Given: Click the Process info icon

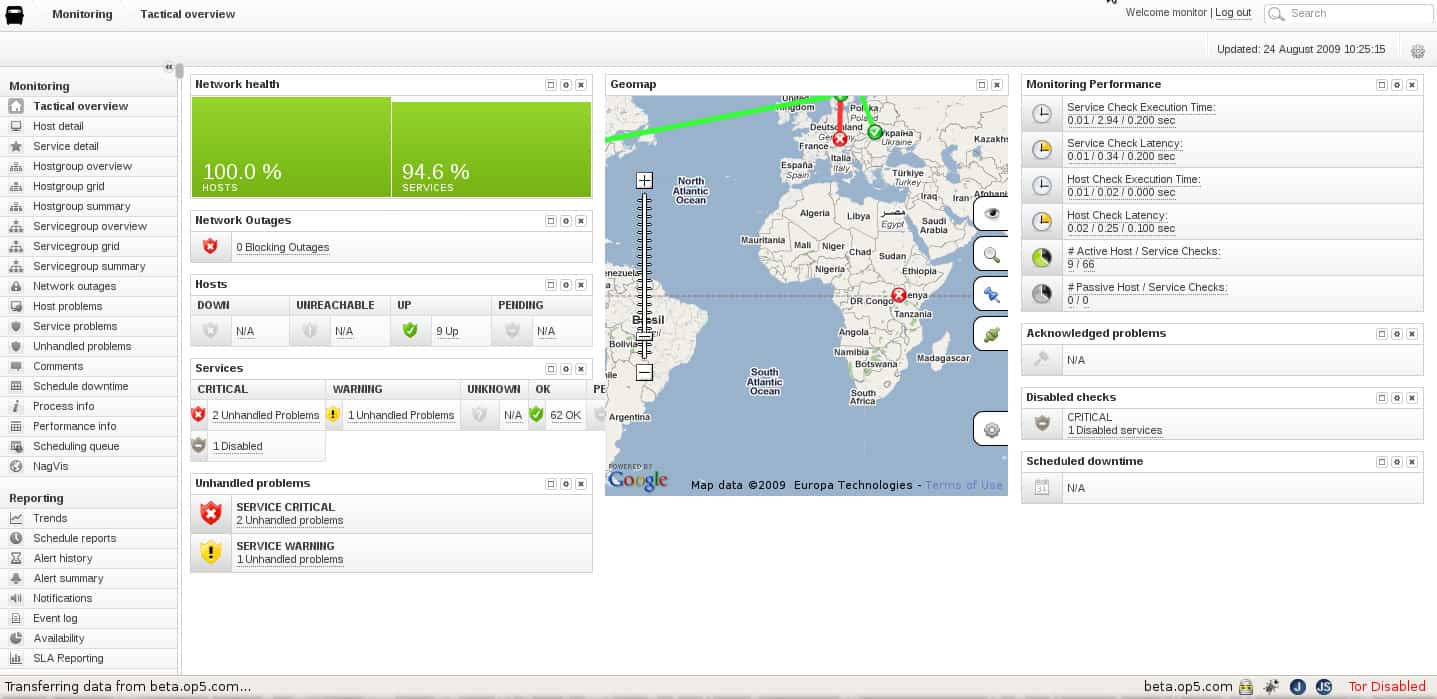Looking at the screenshot, I should click(x=16, y=406).
